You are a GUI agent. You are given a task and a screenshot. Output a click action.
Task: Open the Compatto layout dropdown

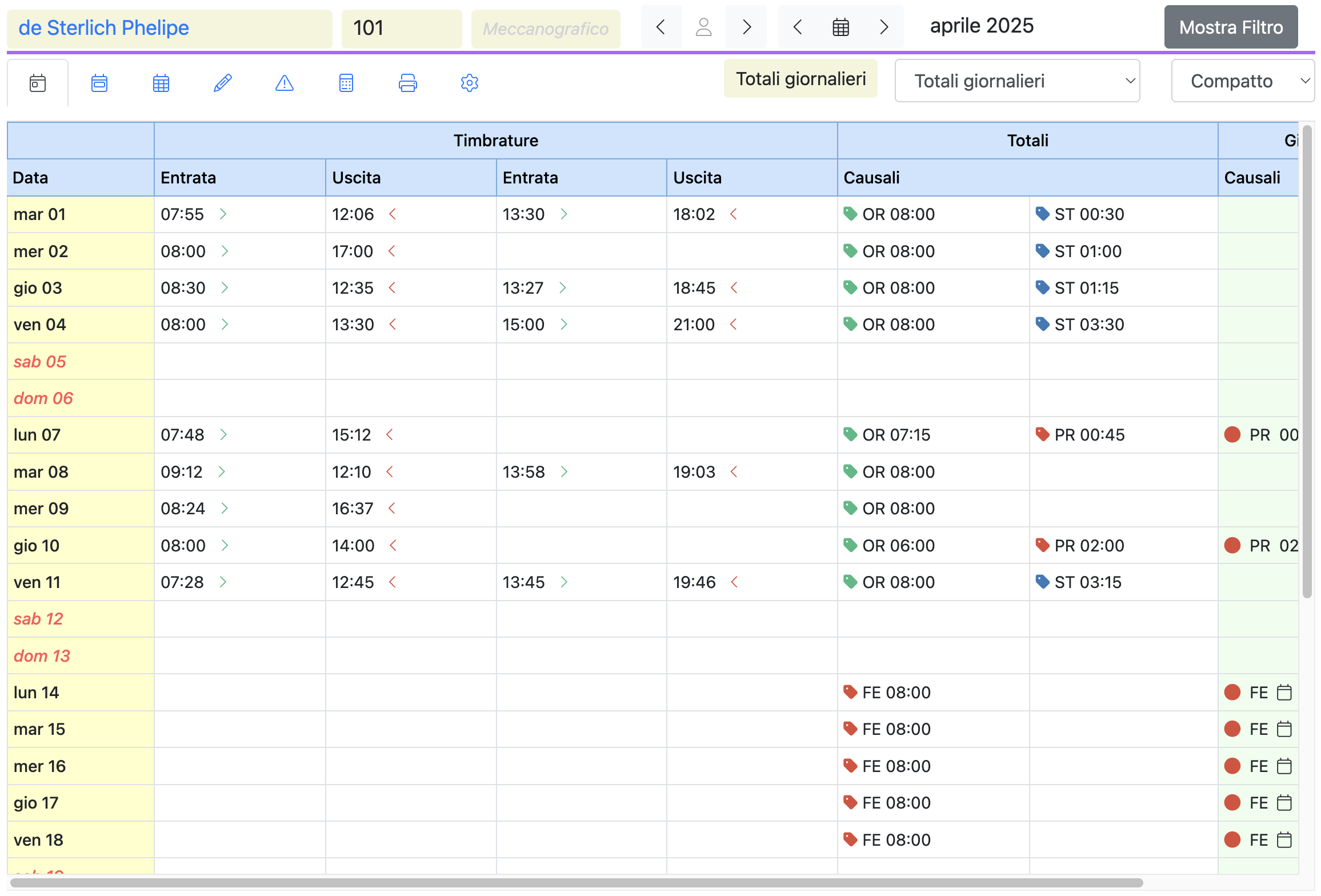click(x=1243, y=81)
